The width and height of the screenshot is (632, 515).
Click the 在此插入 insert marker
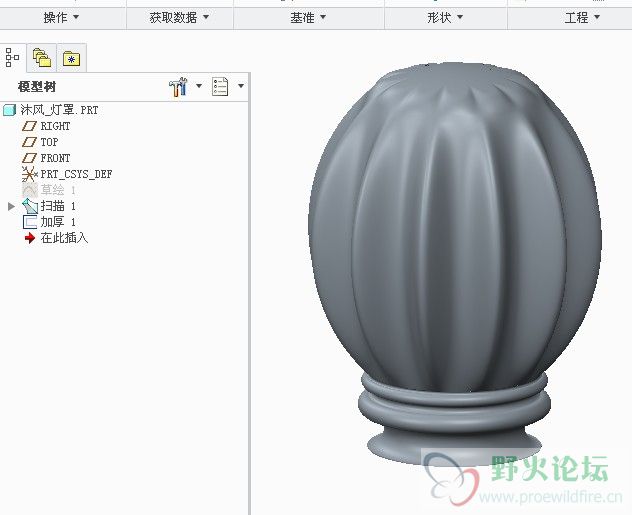point(64,238)
